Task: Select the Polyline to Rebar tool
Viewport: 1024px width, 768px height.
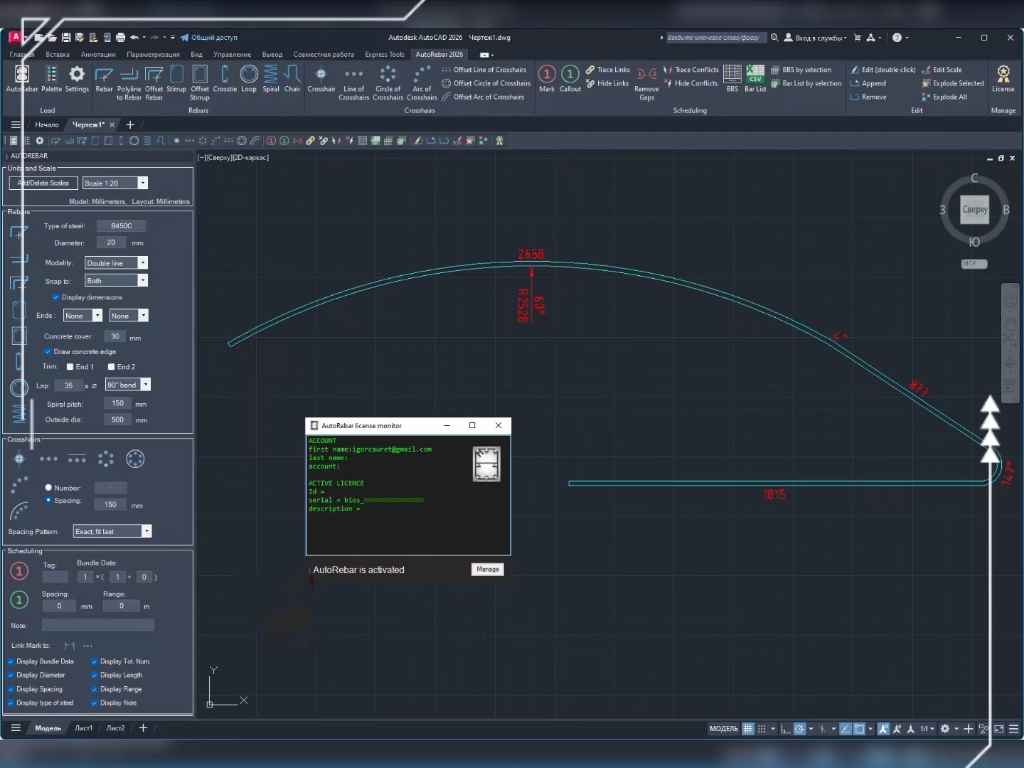Action: coord(128,77)
